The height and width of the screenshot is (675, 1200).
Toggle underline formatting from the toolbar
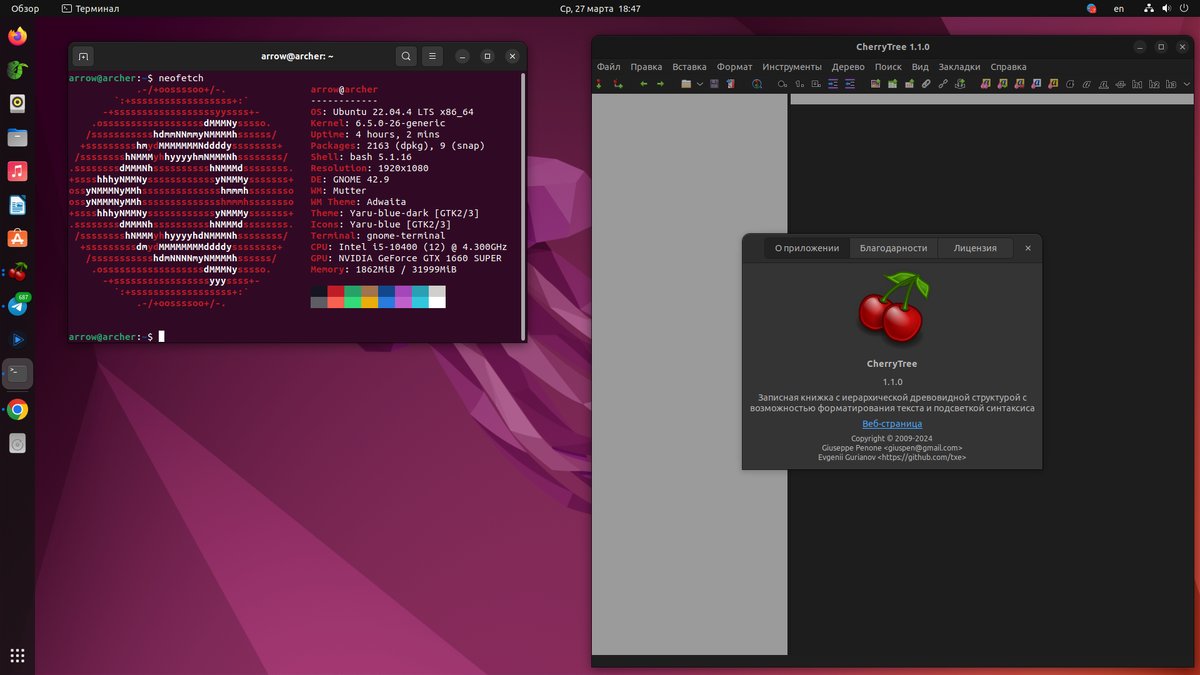click(x=1104, y=84)
